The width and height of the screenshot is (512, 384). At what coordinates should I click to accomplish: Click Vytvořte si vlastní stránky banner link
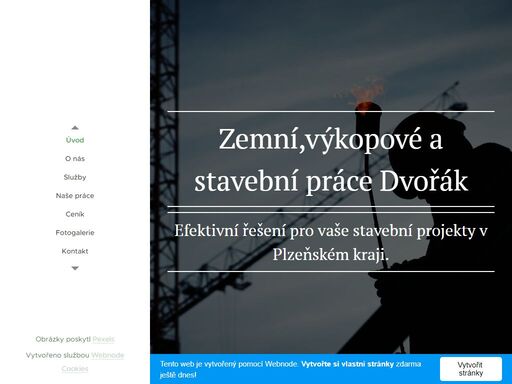(x=348, y=364)
